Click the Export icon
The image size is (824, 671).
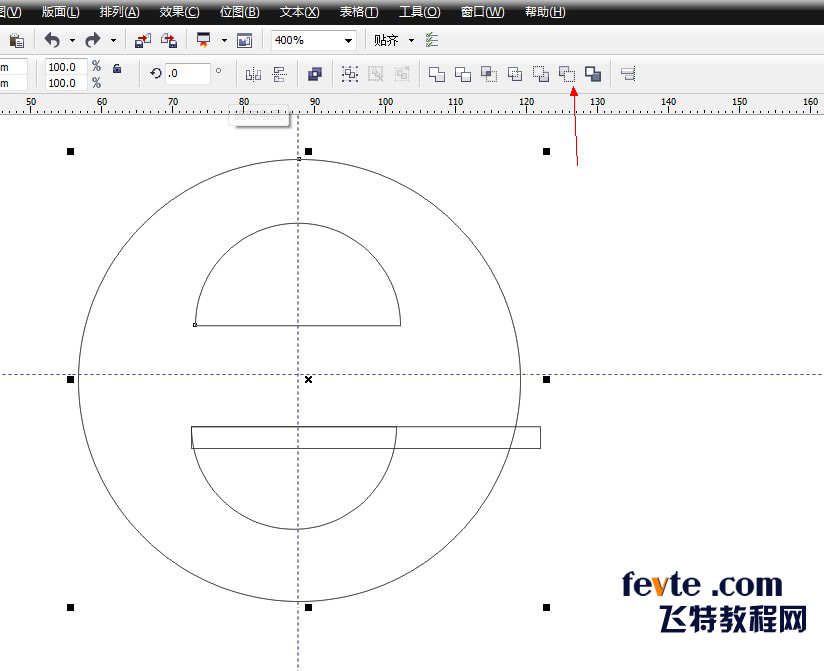click(x=169, y=41)
